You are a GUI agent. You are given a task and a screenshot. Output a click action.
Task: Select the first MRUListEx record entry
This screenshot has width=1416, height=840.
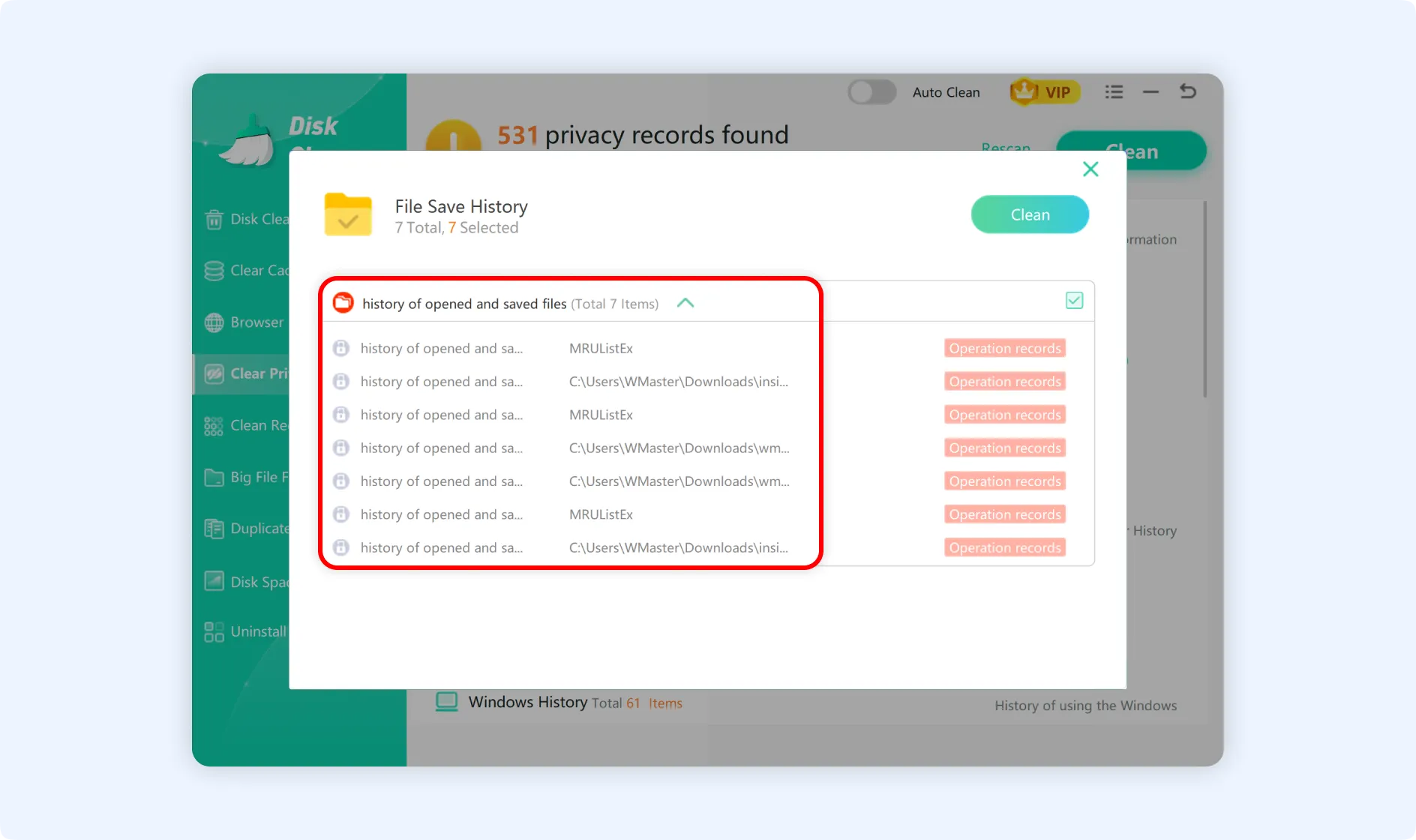click(x=600, y=348)
